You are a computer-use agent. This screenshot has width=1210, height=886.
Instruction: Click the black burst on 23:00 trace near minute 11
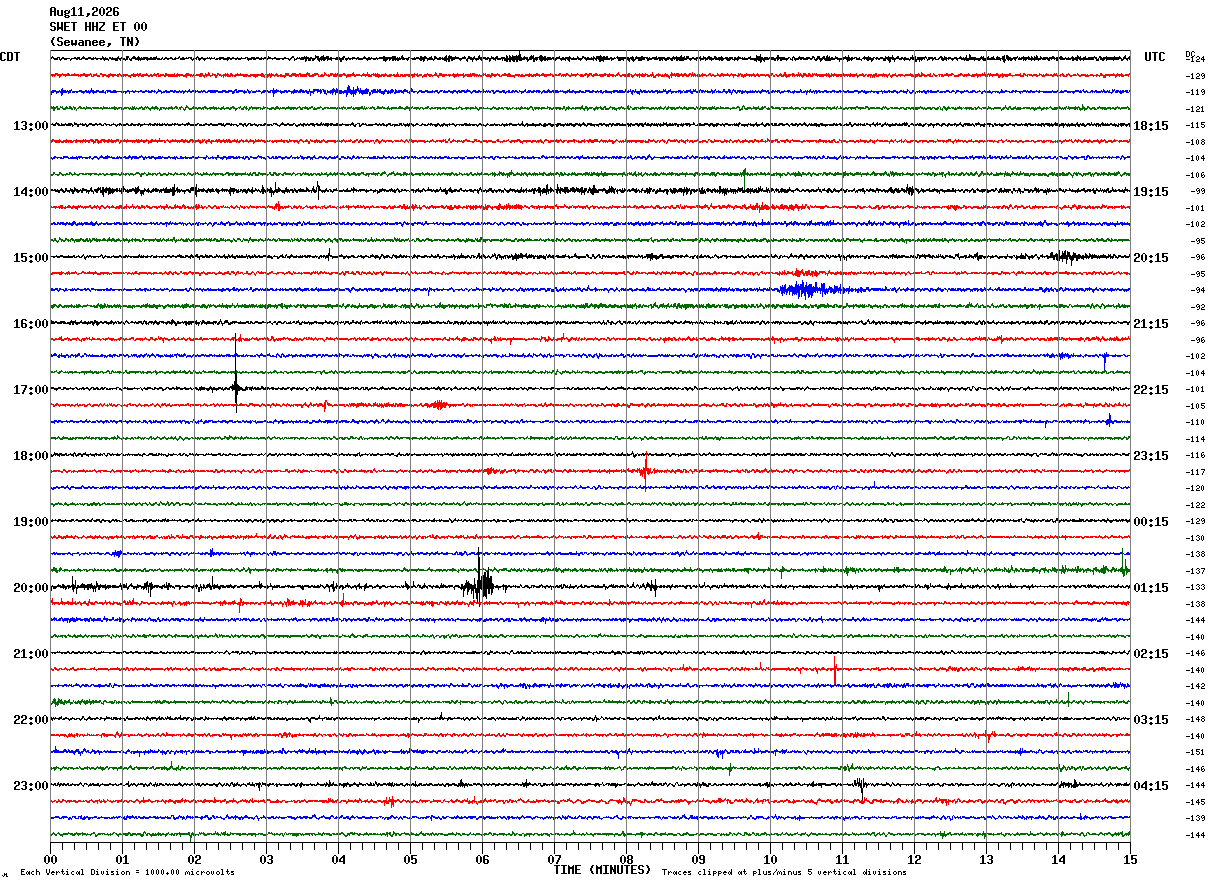tap(860, 787)
